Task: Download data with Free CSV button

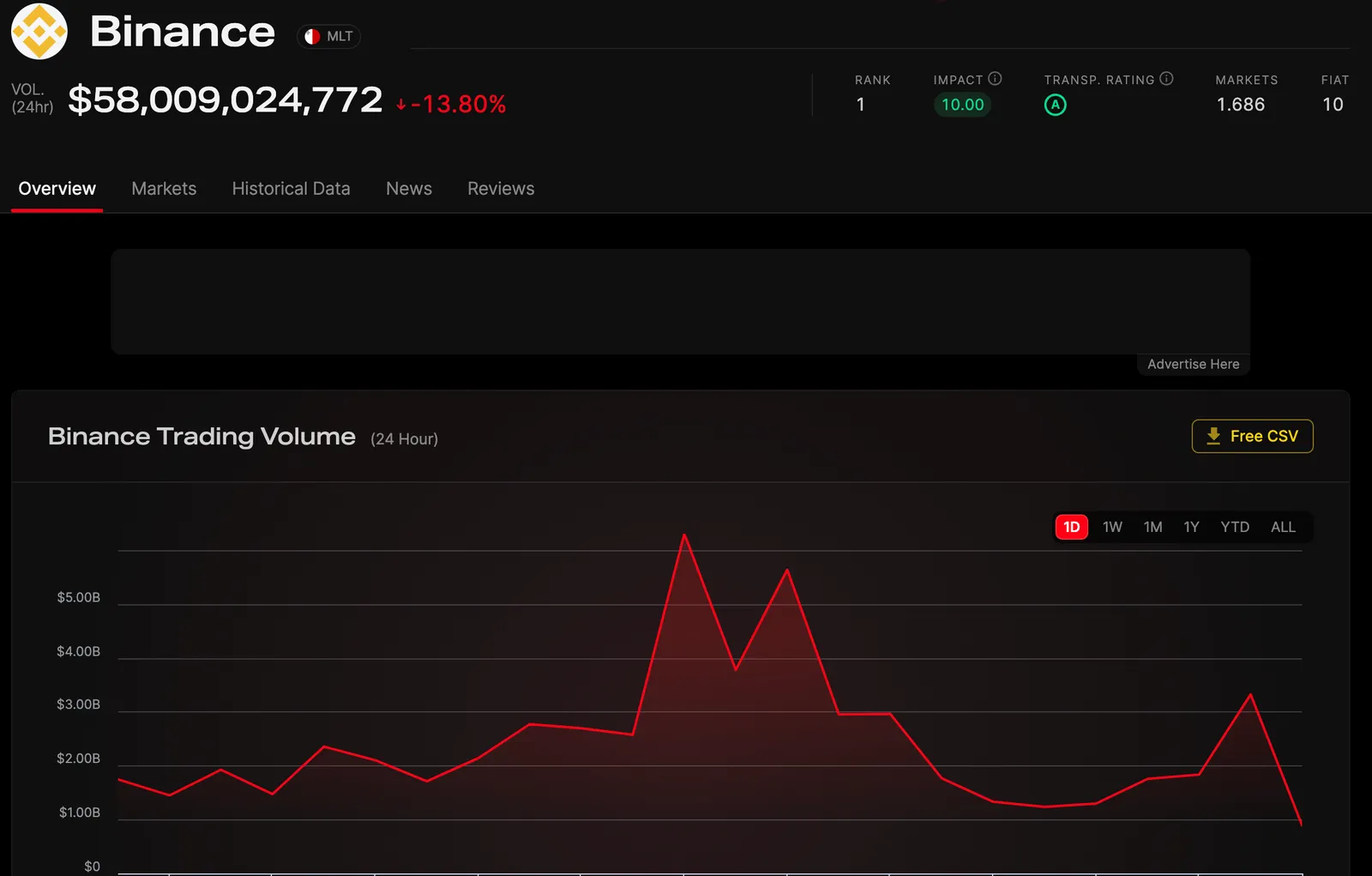Action: [1252, 436]
